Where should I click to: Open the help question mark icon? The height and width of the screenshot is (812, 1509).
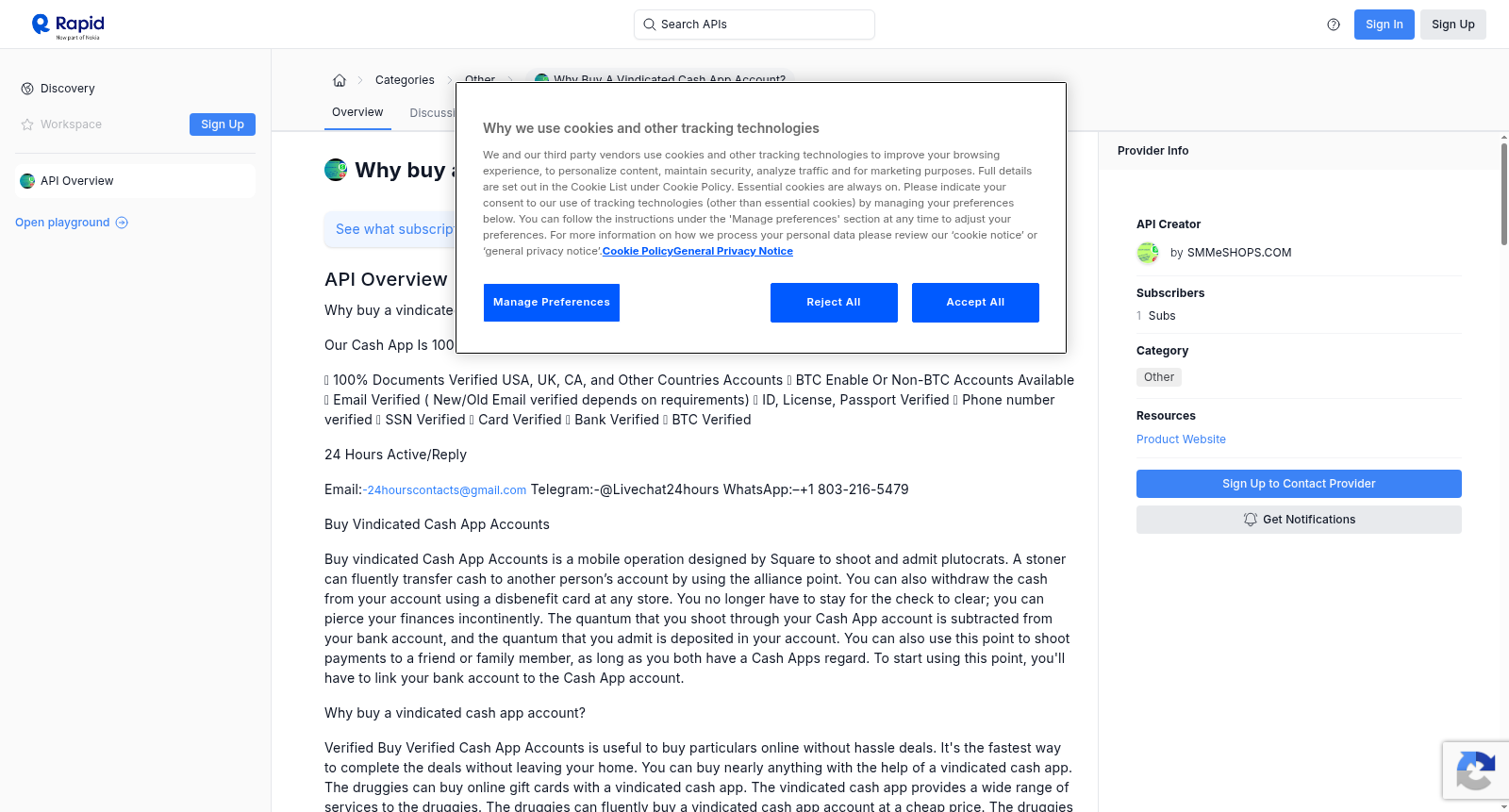point(1334,25)
